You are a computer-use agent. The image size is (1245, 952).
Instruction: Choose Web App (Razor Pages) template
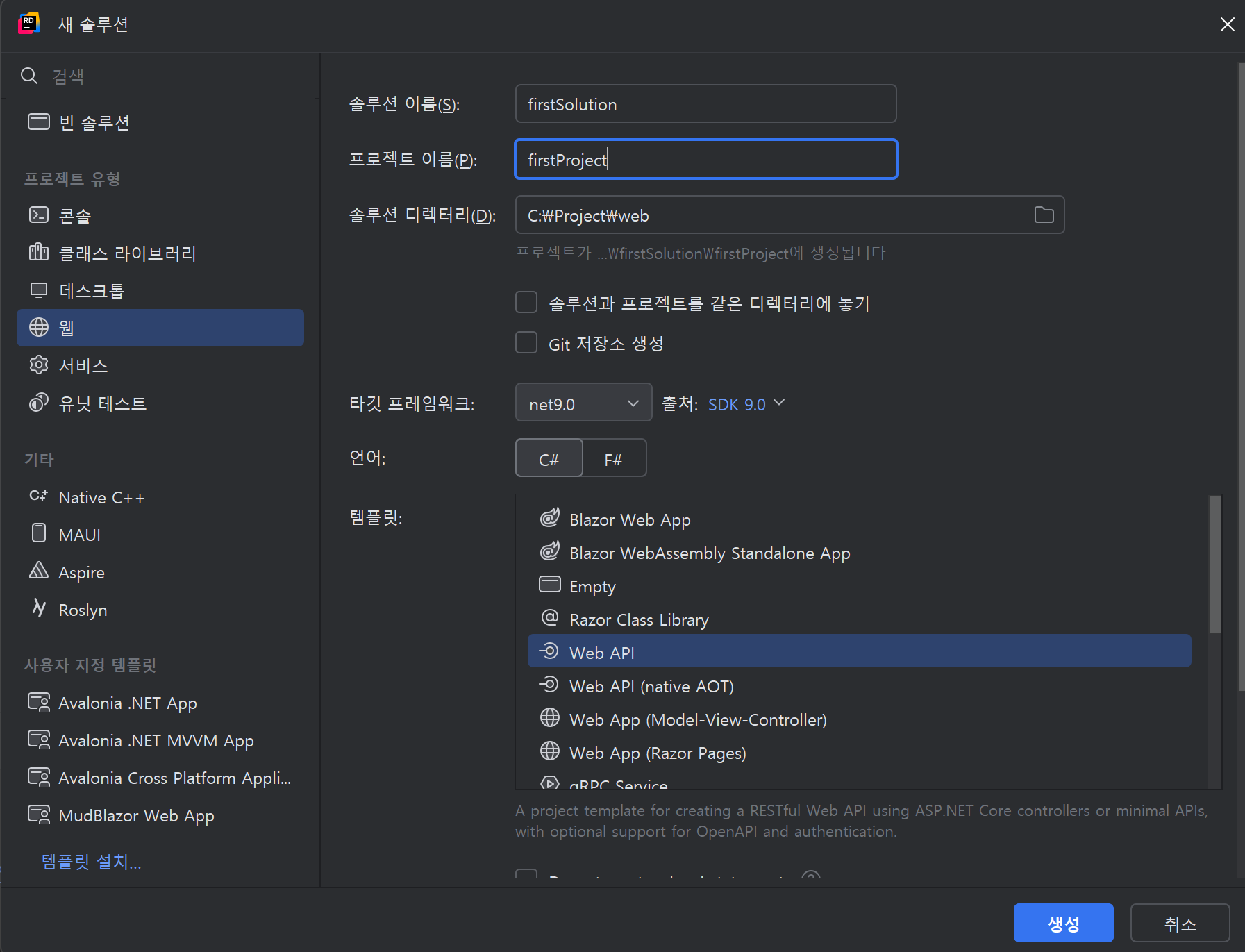click(860, 753)
